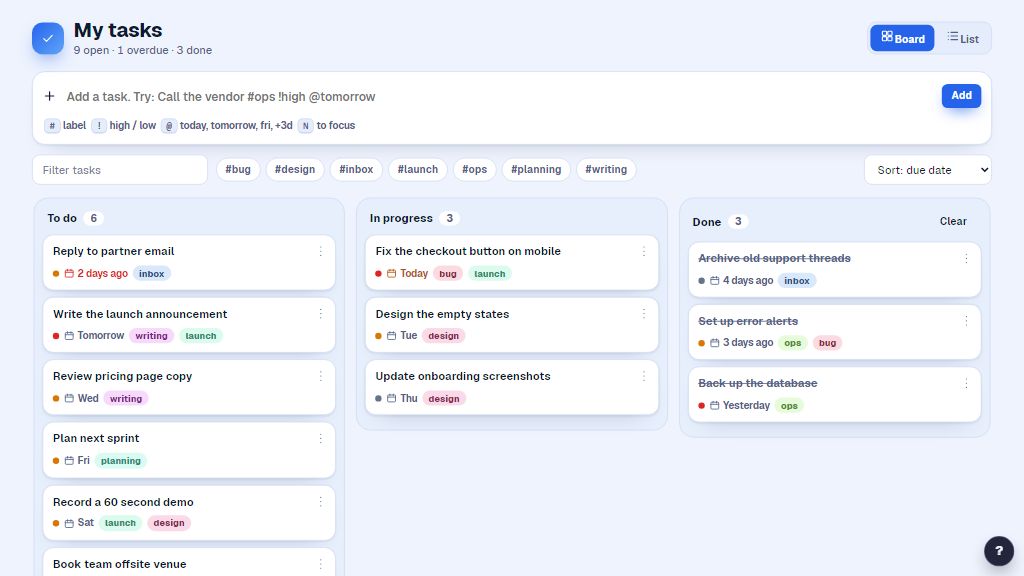The height and width of the screenshot is (576, 1024).
Task: Open Update onboarding screenshots task
Action: pyautogui.click(x=463, y=376)
